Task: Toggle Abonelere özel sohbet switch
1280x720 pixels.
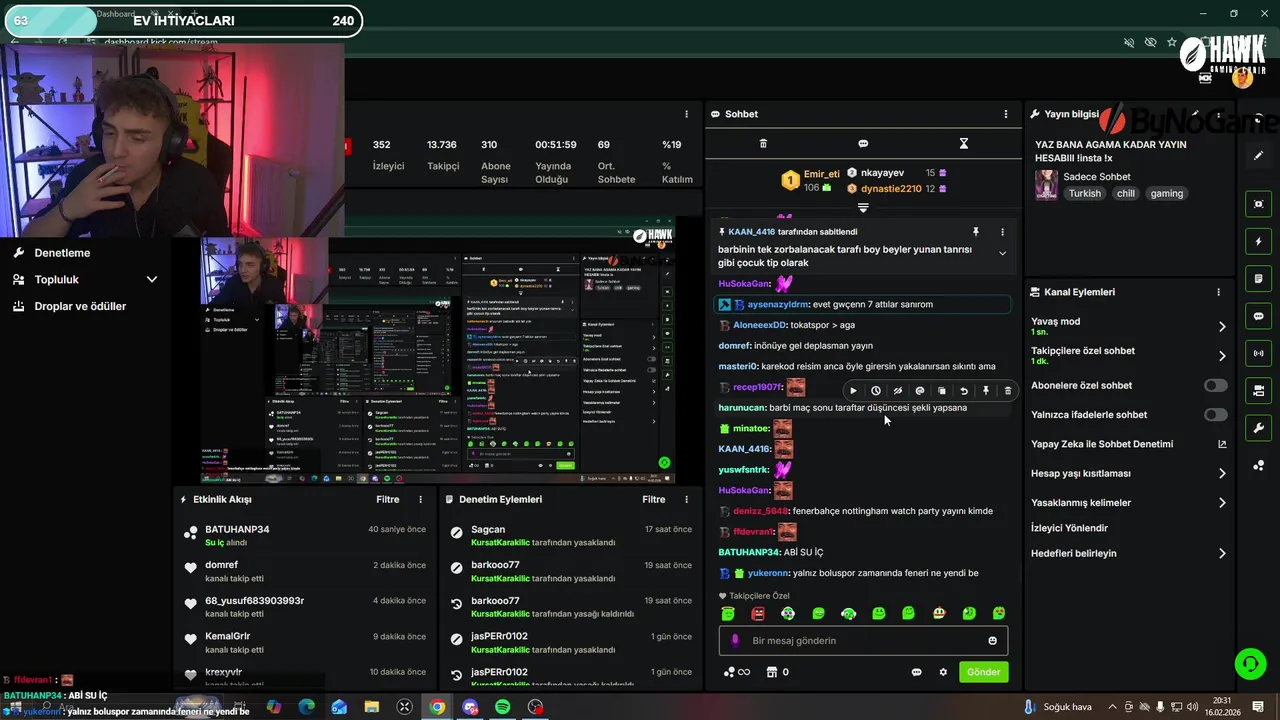Action: pyautogui.click(x=1215, y=385)
